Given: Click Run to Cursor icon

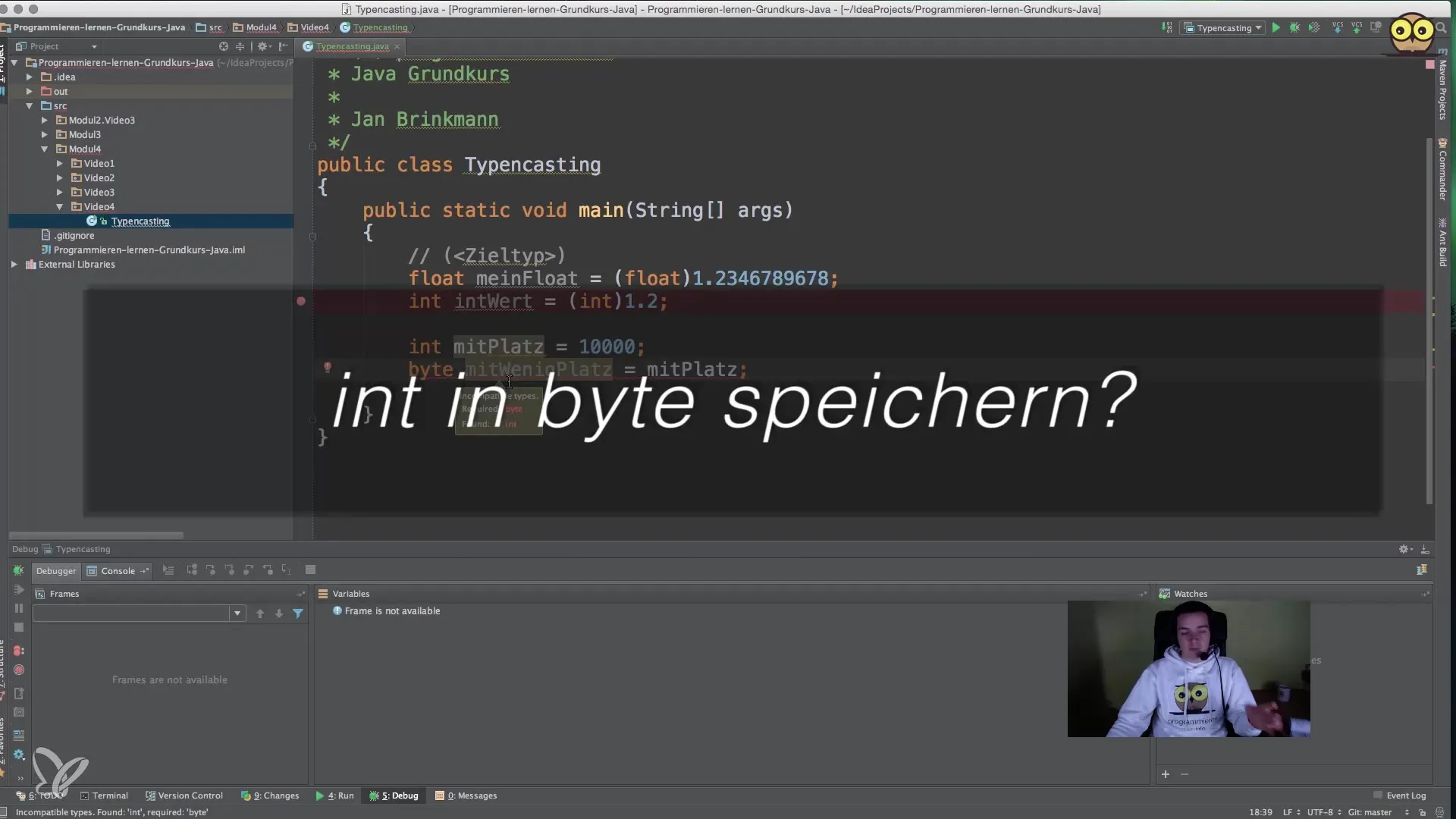Looking at the screenshot, I should pos(287,570).
